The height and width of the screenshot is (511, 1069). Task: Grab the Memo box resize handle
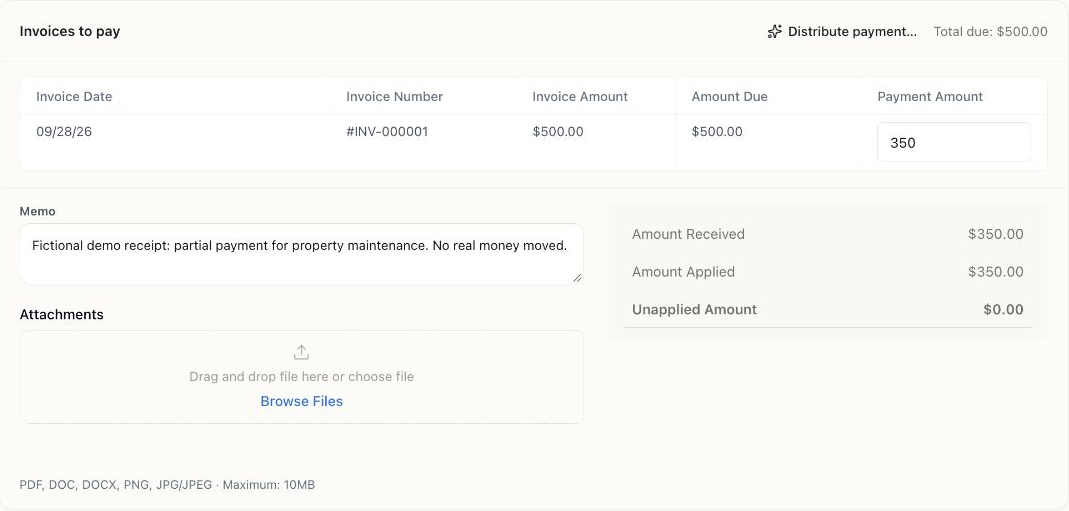click(577, 277)
